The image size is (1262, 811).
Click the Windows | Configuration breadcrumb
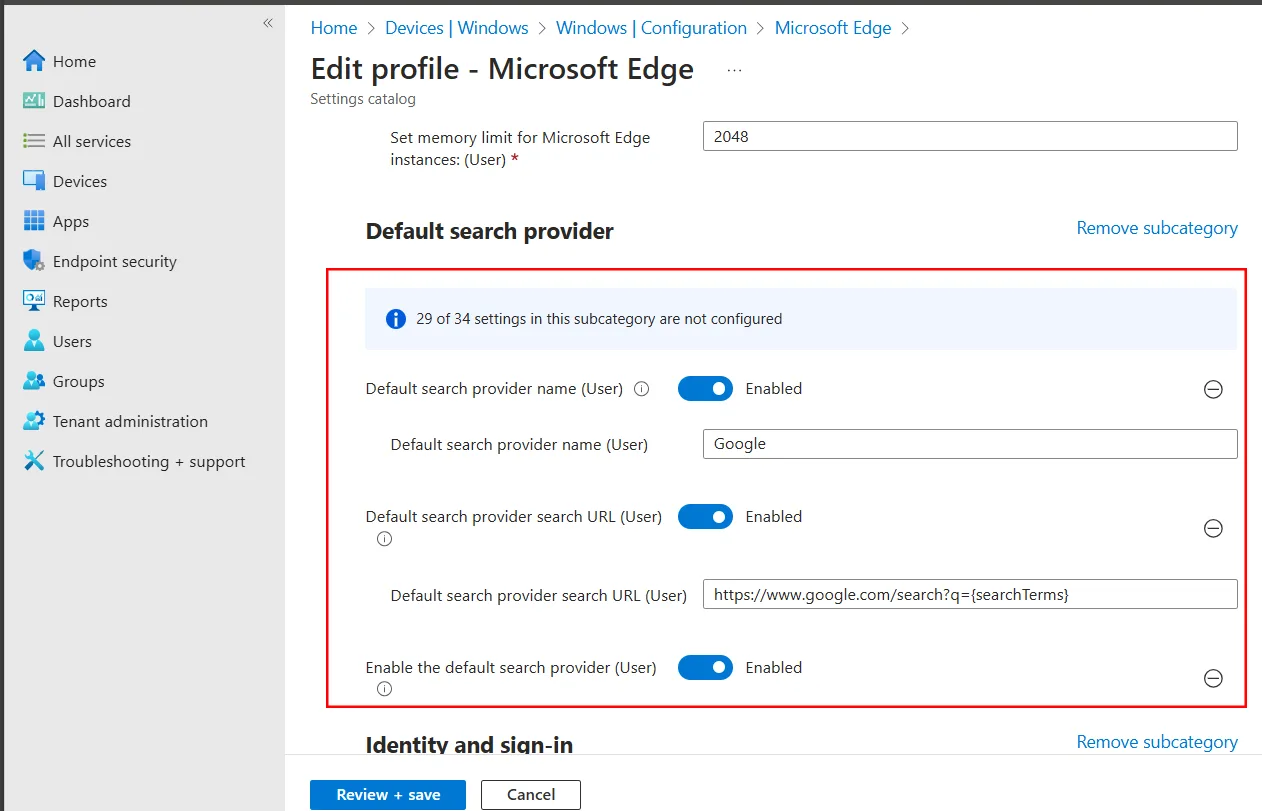pyautogui.click(x=651, y=28)
